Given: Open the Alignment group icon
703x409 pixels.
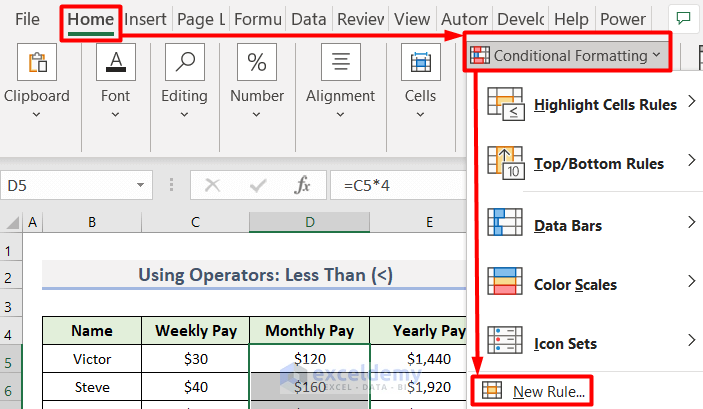Looking at the screenshot, I should pyautogui.click(x=341, y=62).
